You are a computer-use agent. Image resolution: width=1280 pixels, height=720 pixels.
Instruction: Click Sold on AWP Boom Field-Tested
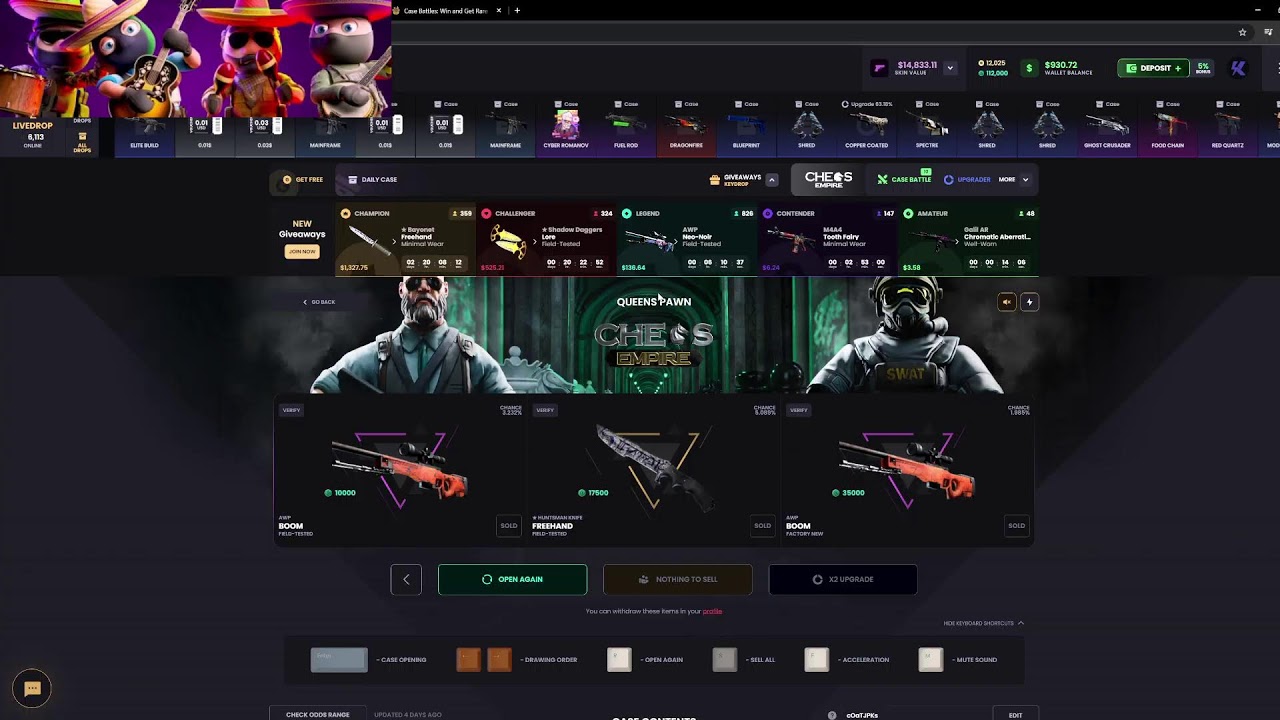click(509, 525)
